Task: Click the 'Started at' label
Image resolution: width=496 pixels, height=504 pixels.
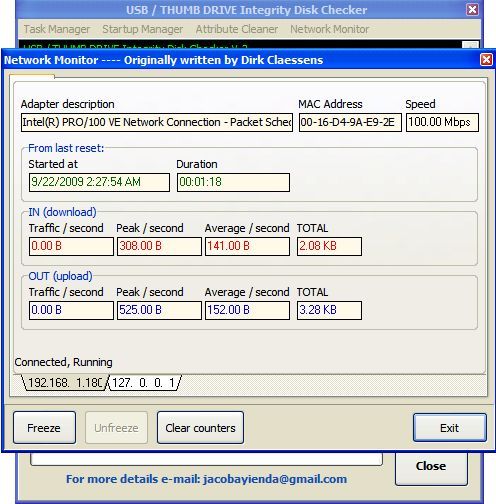Action: pyautogui.click(x=53, y=164)
